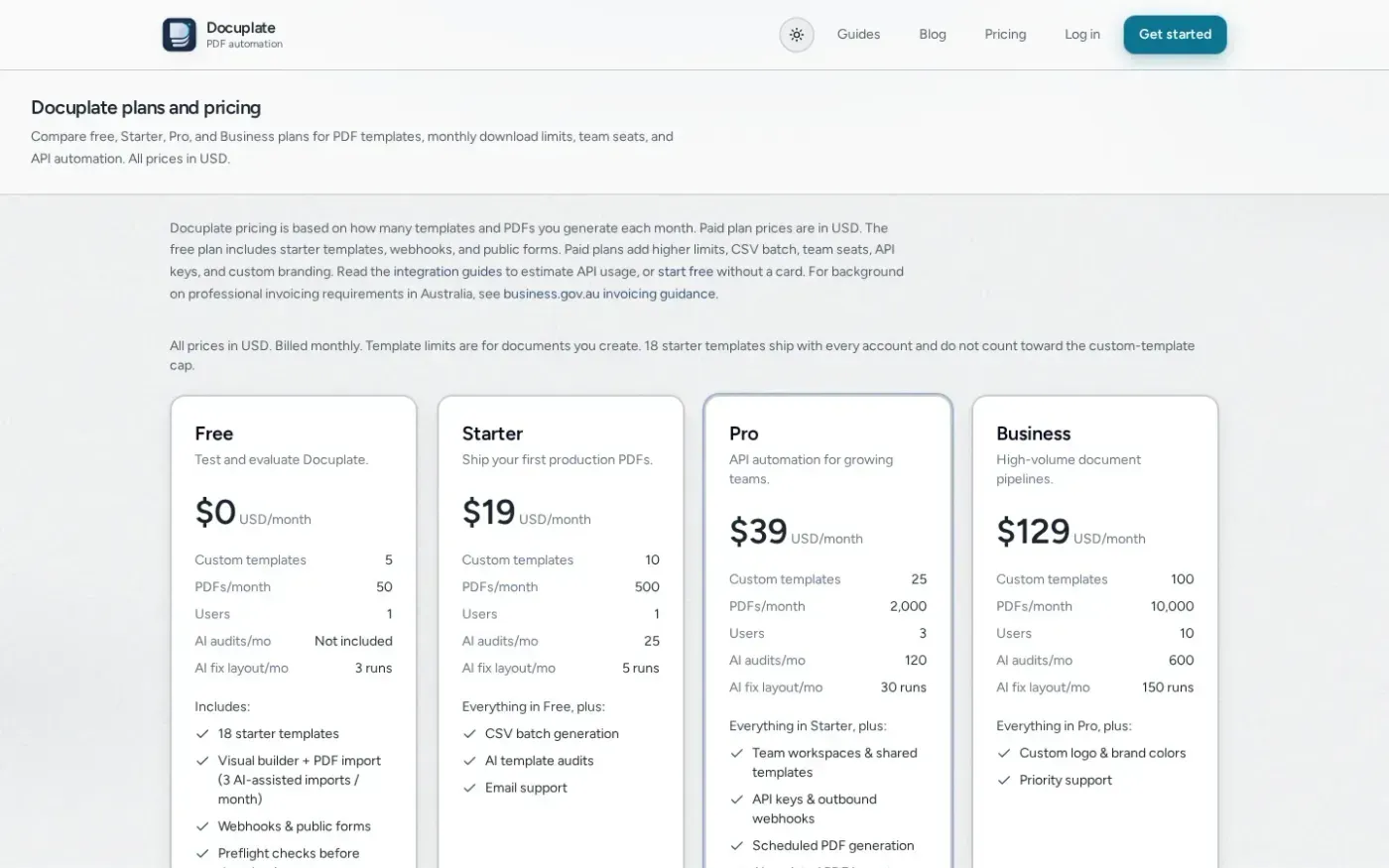The width and height of the screenshot is (1389, 868).
Task: Click 'Test and evaluate Docuplate.' subtitle
Action: pyautogui.click(x=281, y=459)
